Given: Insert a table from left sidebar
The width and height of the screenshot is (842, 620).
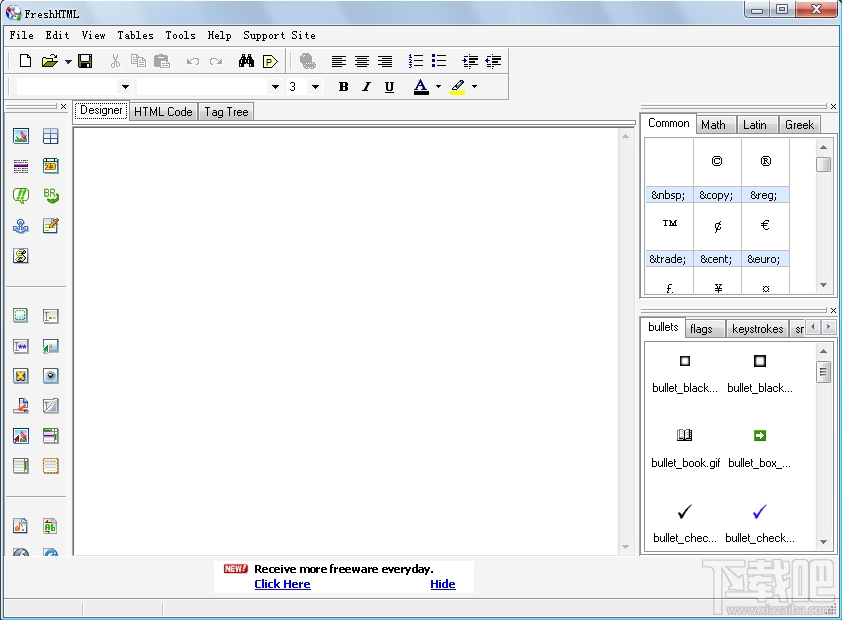Looking at the screenshot, I should (50, 136).
